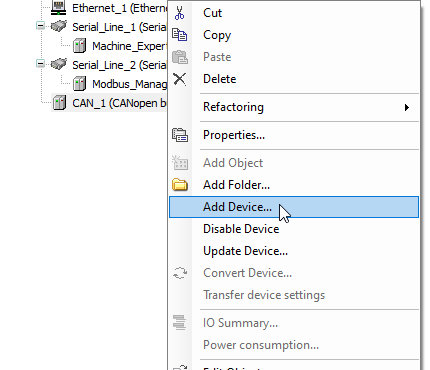
Task: Collapse the Serial_Line_1 tree node
Action: tap(40, 26)
